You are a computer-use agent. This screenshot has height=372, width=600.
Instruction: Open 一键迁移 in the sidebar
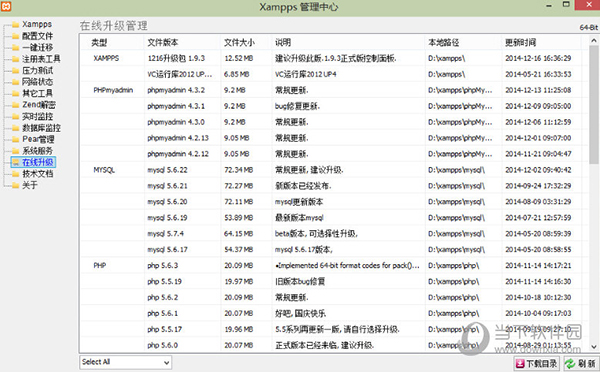37,47
